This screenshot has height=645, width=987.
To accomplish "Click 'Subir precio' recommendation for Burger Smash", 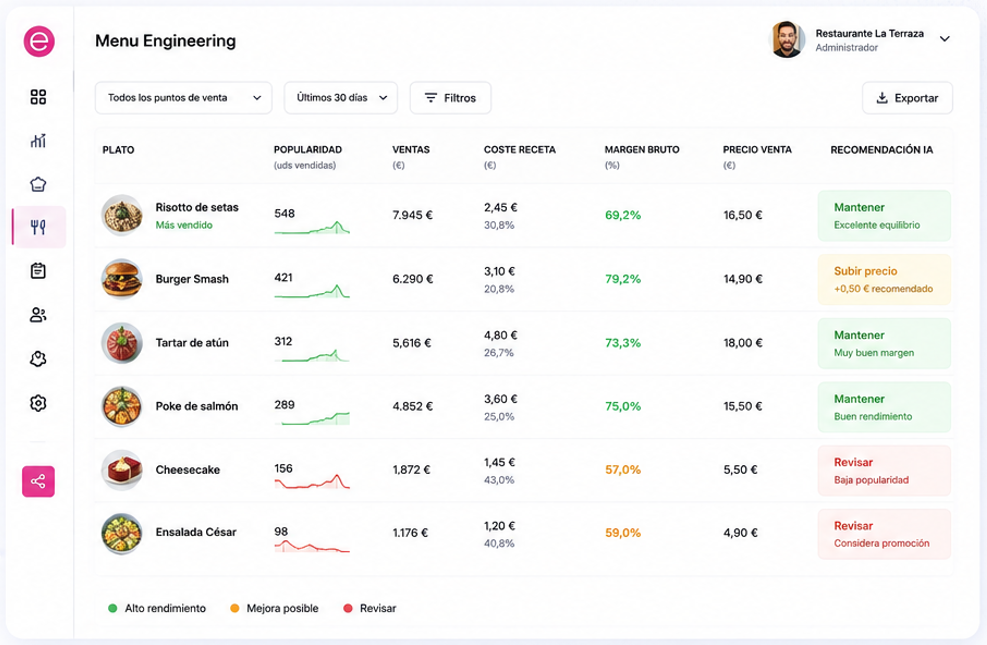I will coord(884,279).
